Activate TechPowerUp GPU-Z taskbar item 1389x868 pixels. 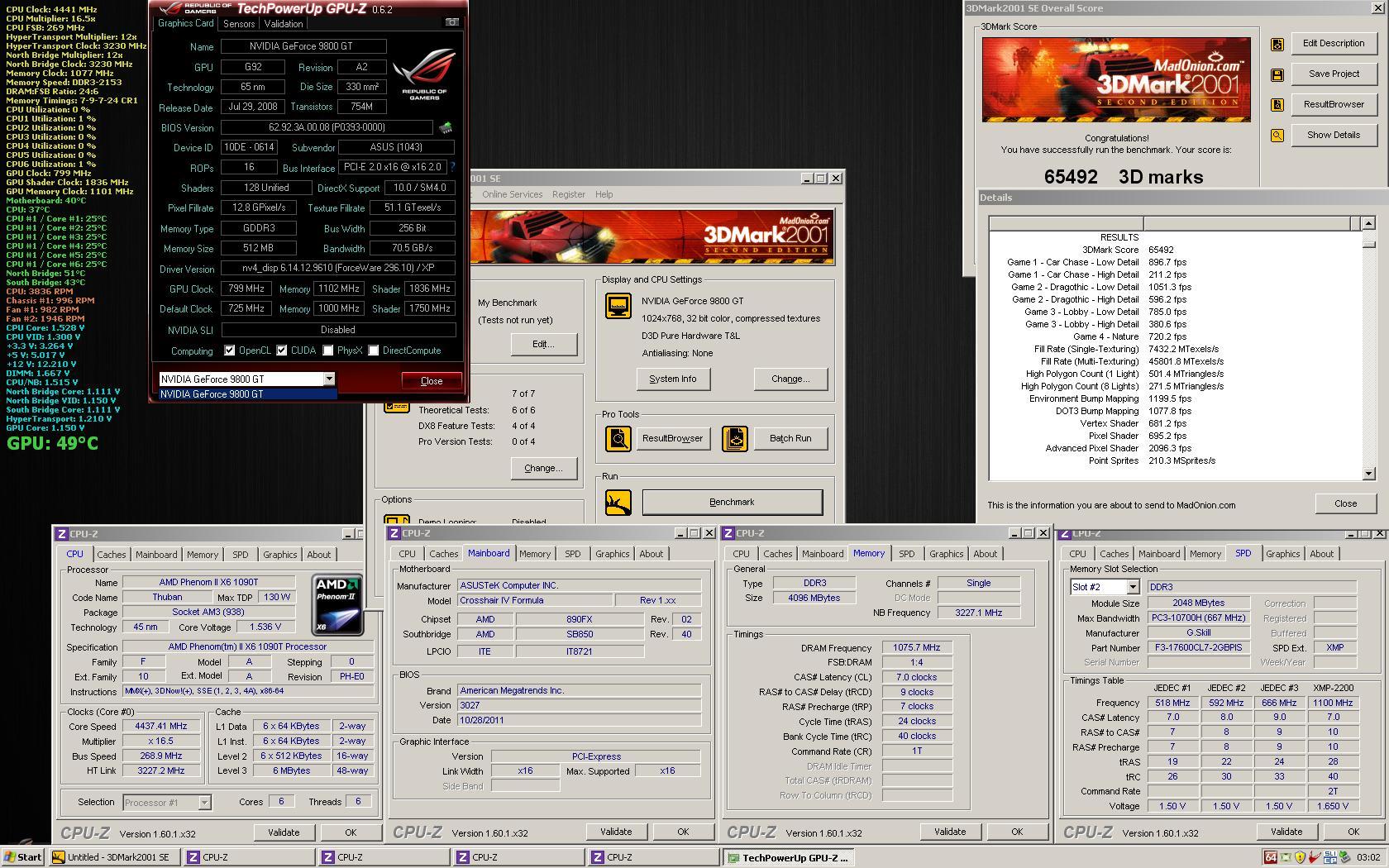point(788,857)
